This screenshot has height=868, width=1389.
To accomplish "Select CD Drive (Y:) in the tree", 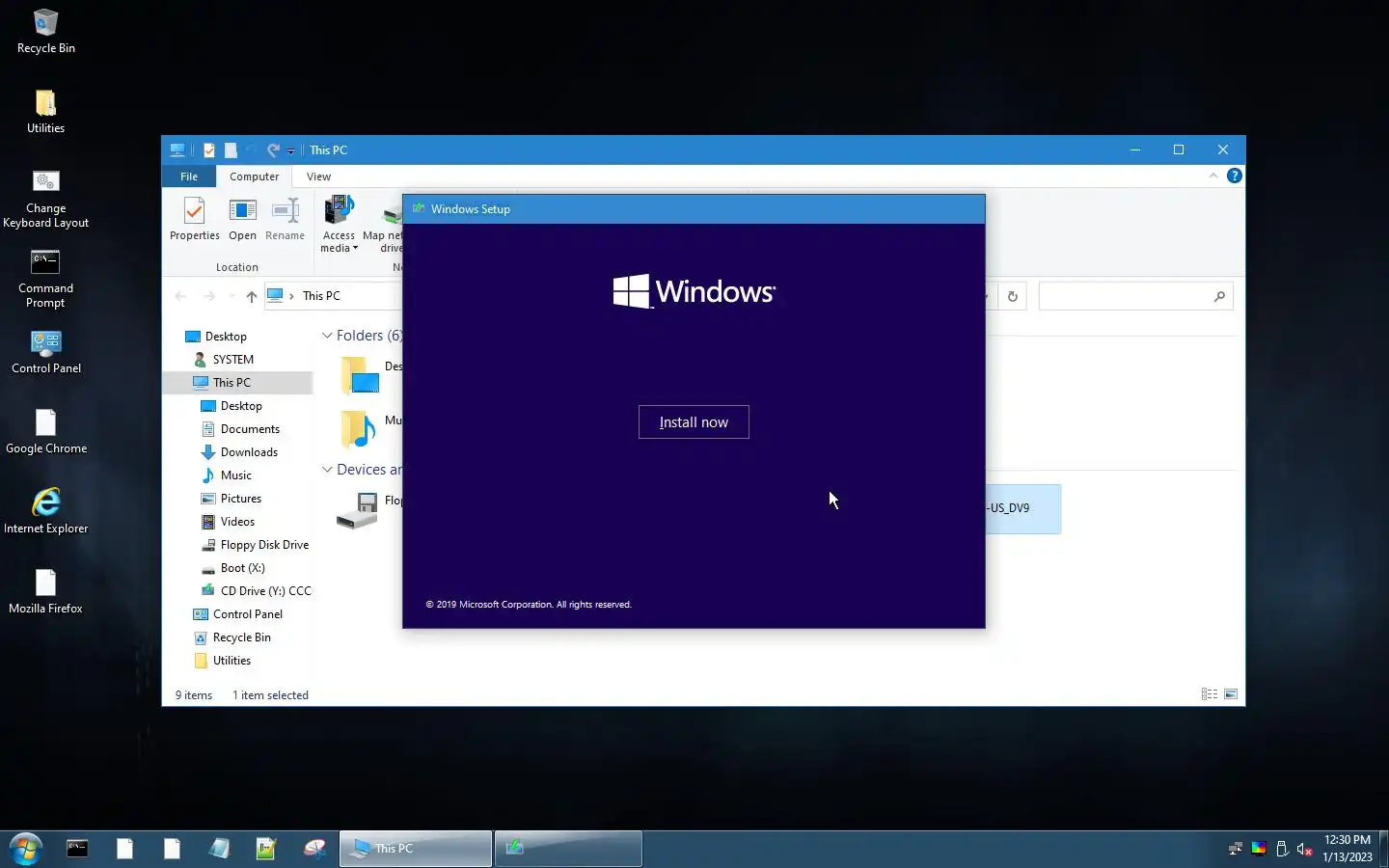I will click(x=265, y=591).
